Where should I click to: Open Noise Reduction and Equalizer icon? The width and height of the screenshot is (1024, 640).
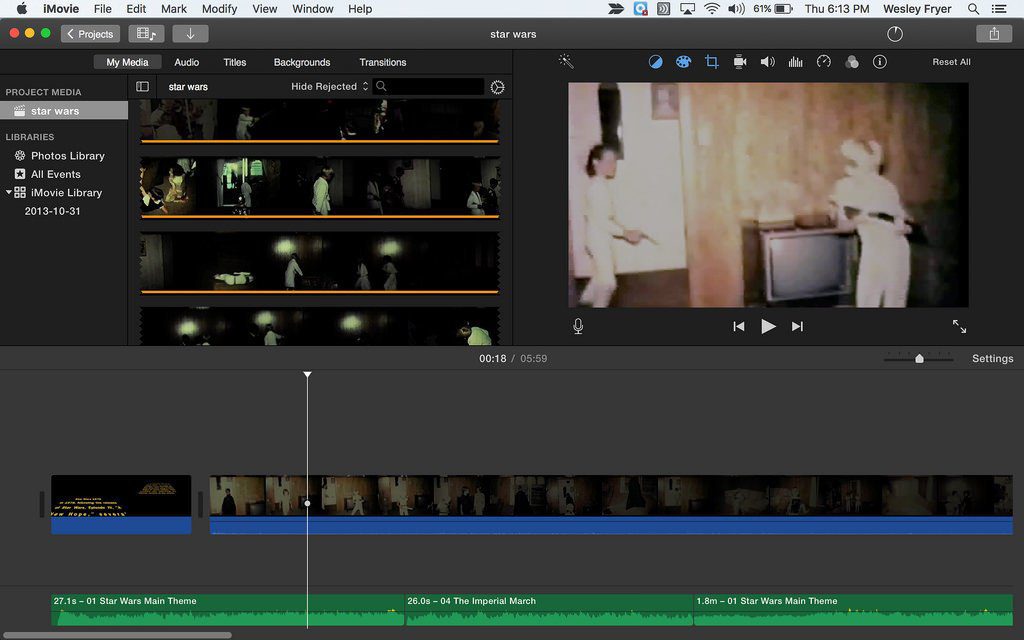click(x=795, y=62)
